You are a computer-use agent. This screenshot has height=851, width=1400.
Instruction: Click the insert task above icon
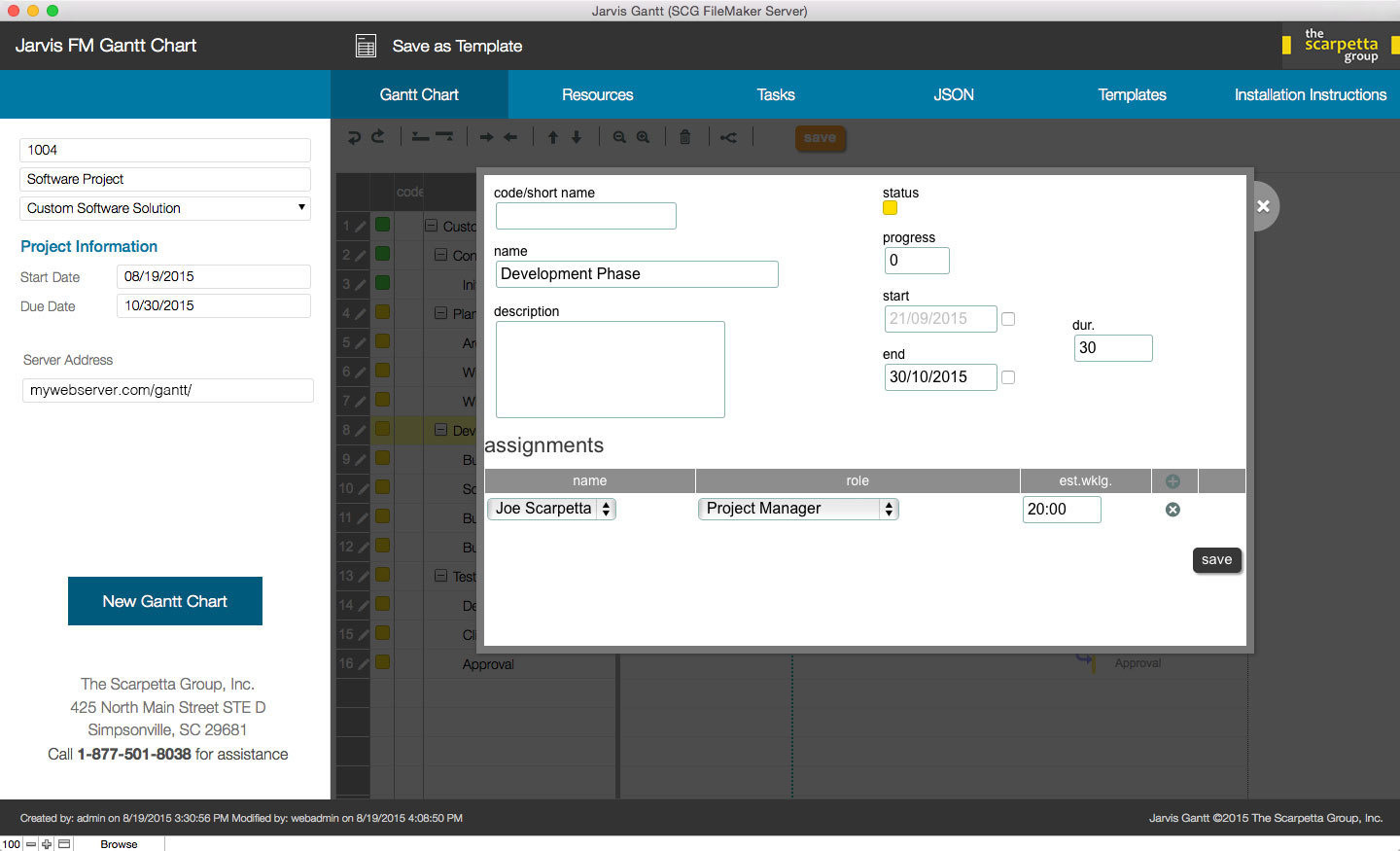tap(420, 137)
